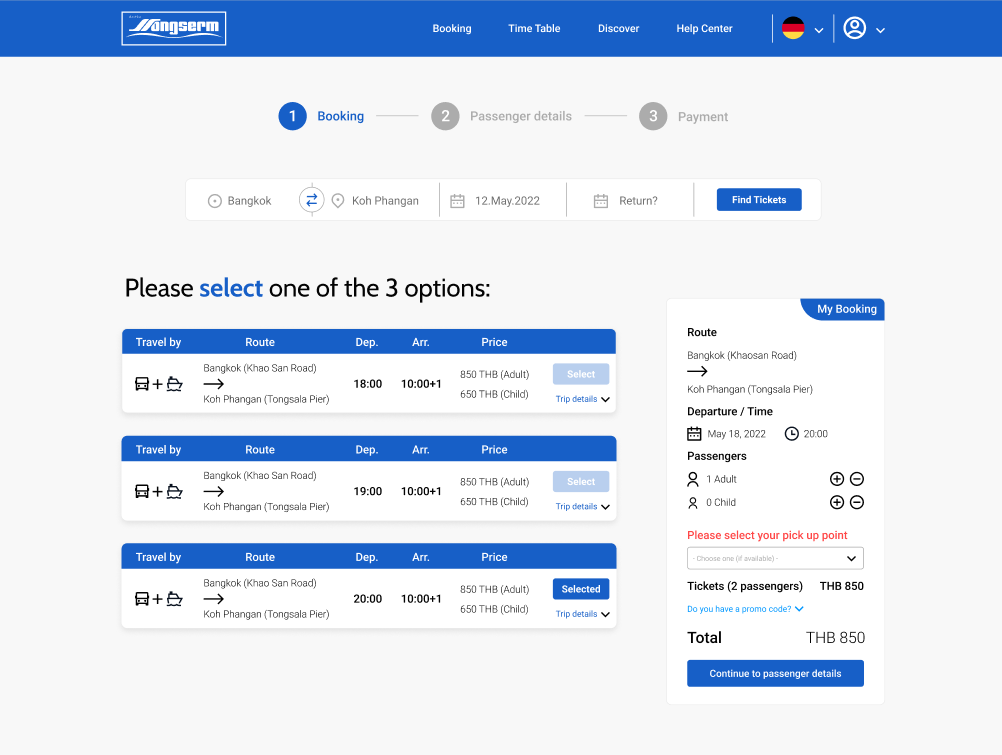Viewport: 1002px width, 755px height.
Task: Open the German flag language selector
Action: (x=802, y=29)
